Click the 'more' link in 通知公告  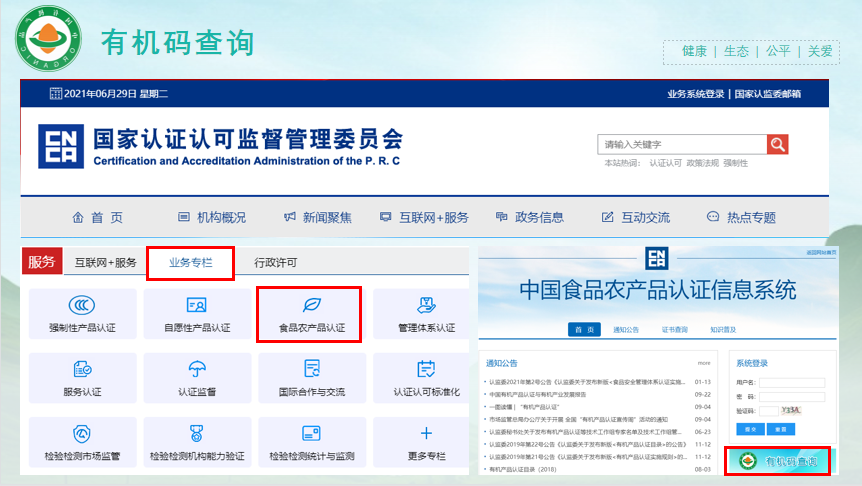pyautogui.click(x=704, y=363)
